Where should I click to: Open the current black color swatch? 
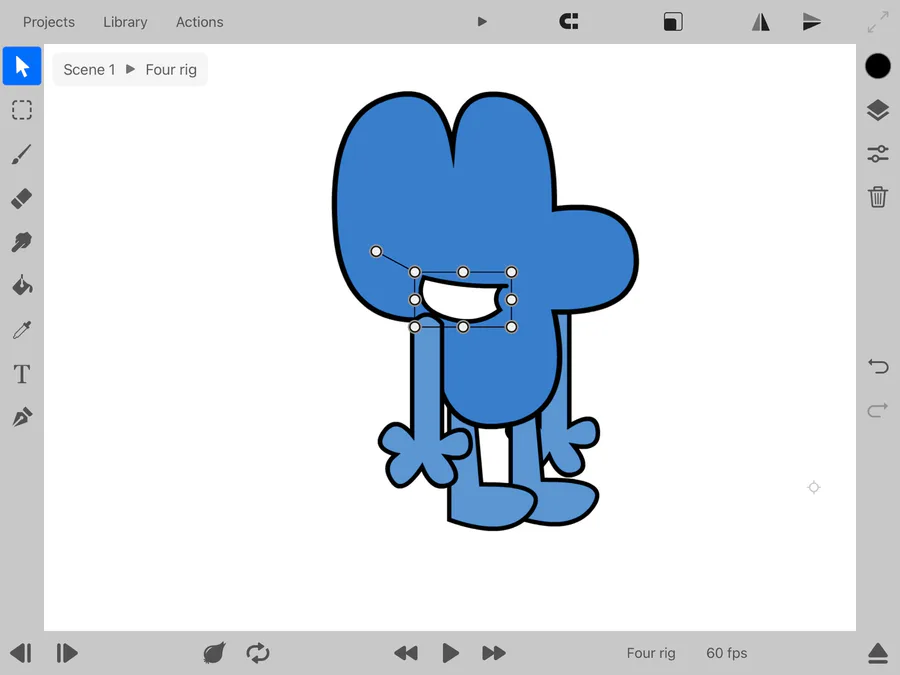pos(878,66)
